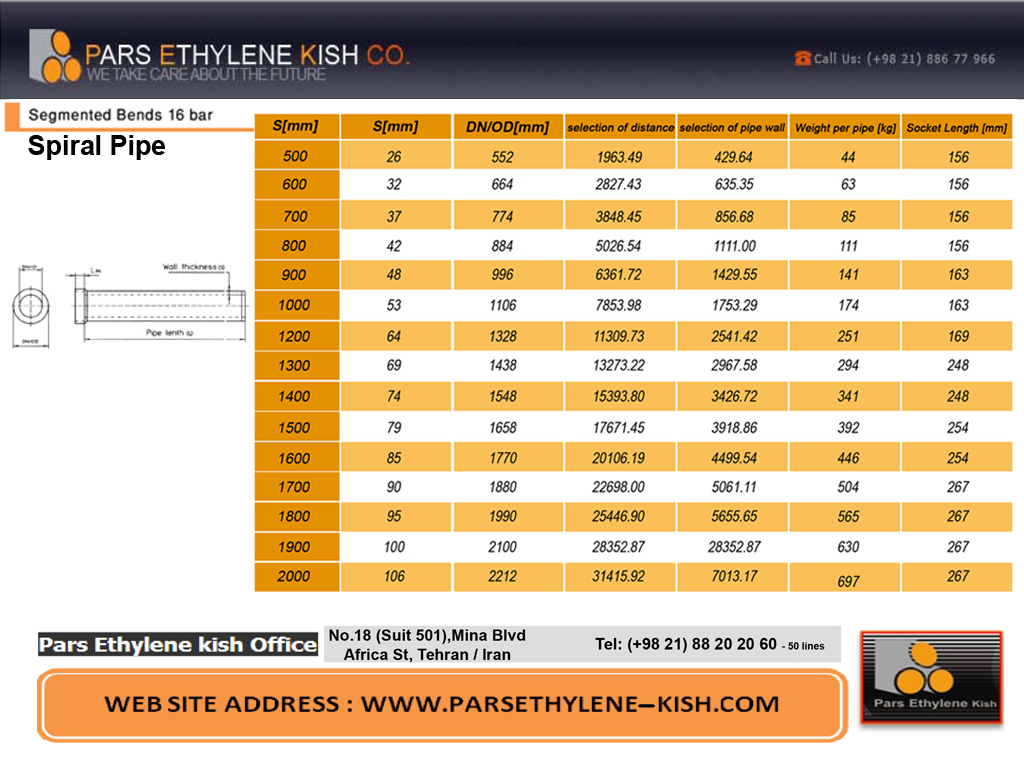Click the DN/OD[mm] column header
1024x768 pixels.
[x=507, y=127]
